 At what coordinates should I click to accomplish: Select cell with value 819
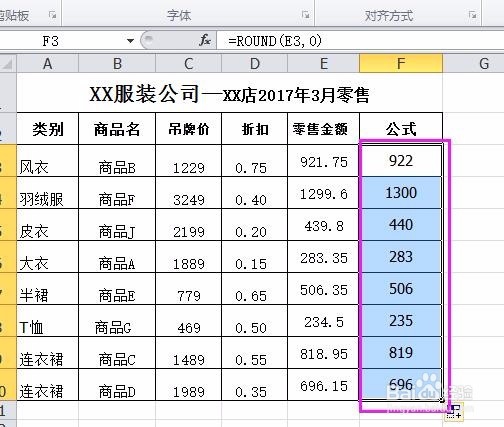pos(401,353)
